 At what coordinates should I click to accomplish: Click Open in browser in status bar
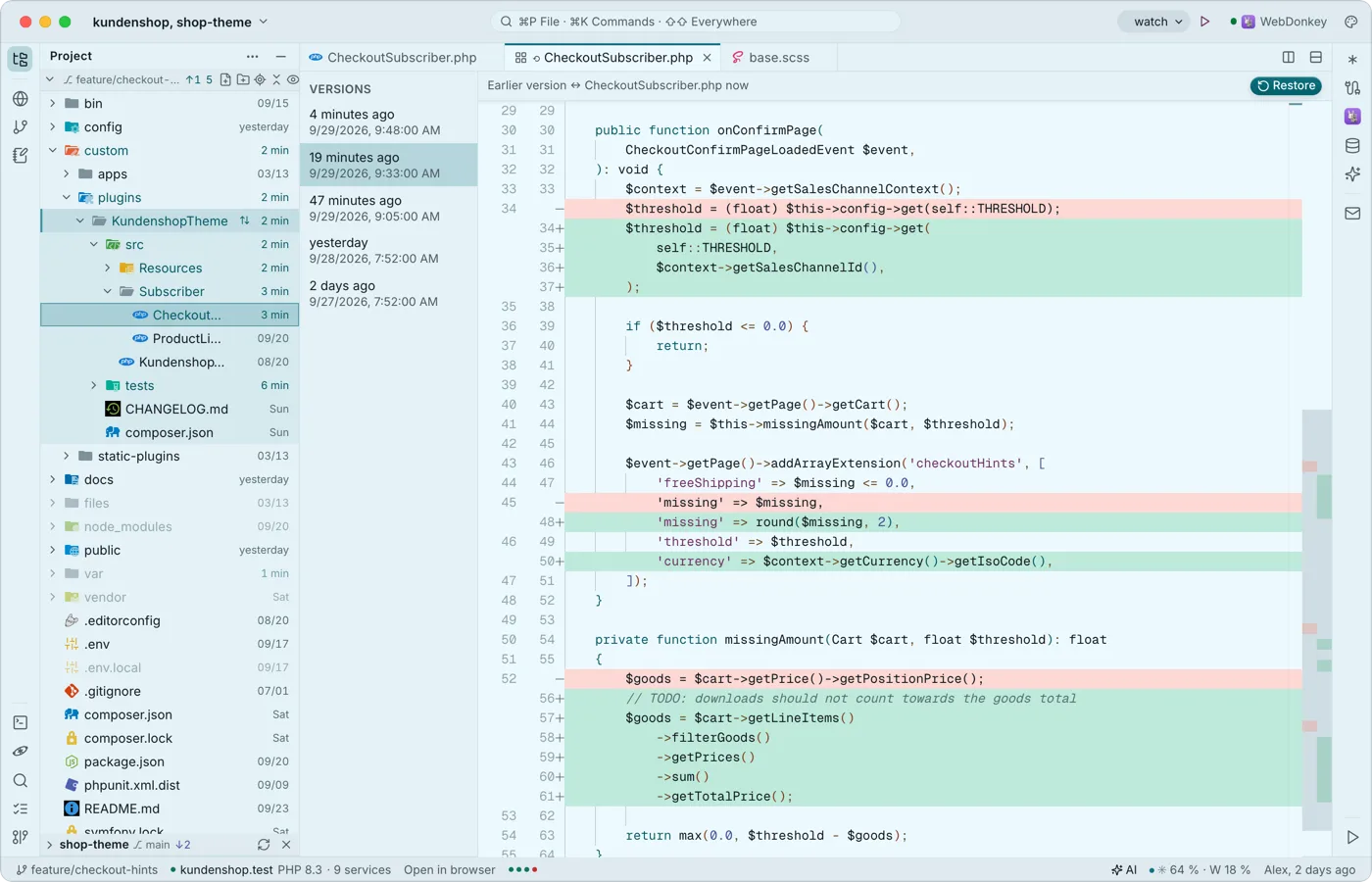click(x=450, y=869)
